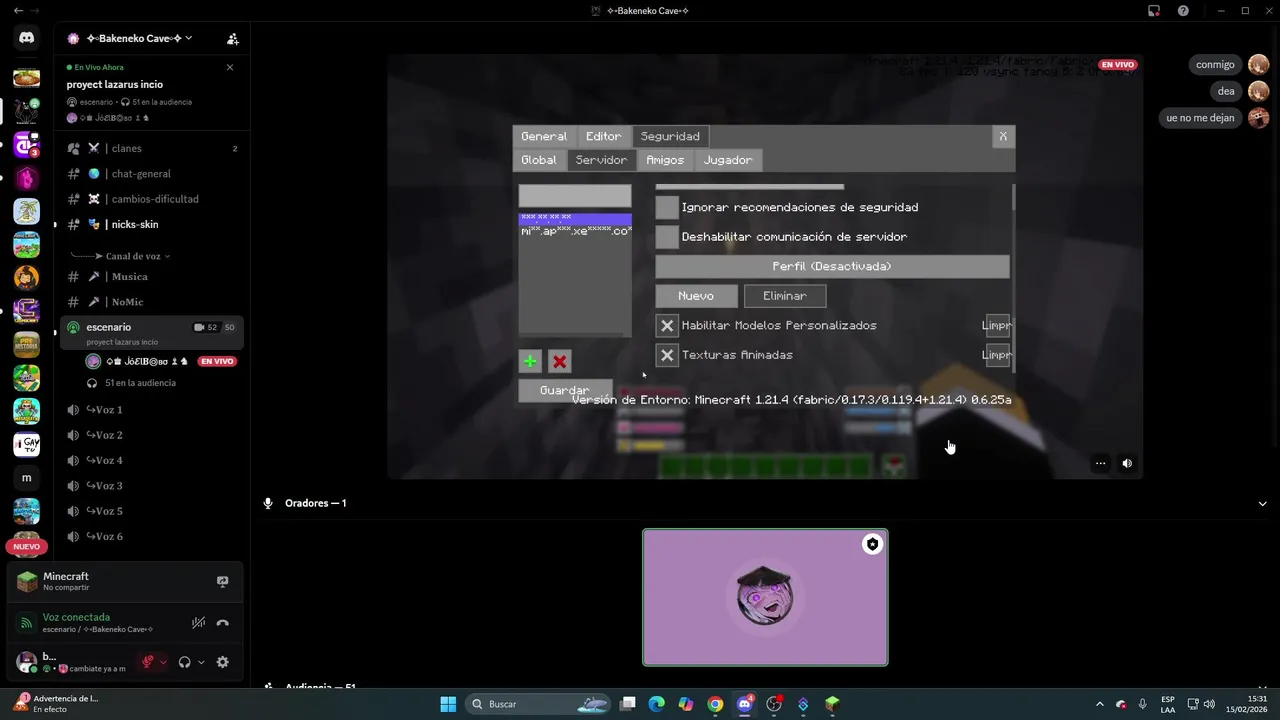Join the Voz 2 voice channel
The height and width of the screenshot is (720, 1280).
click(x=152, y=435)
